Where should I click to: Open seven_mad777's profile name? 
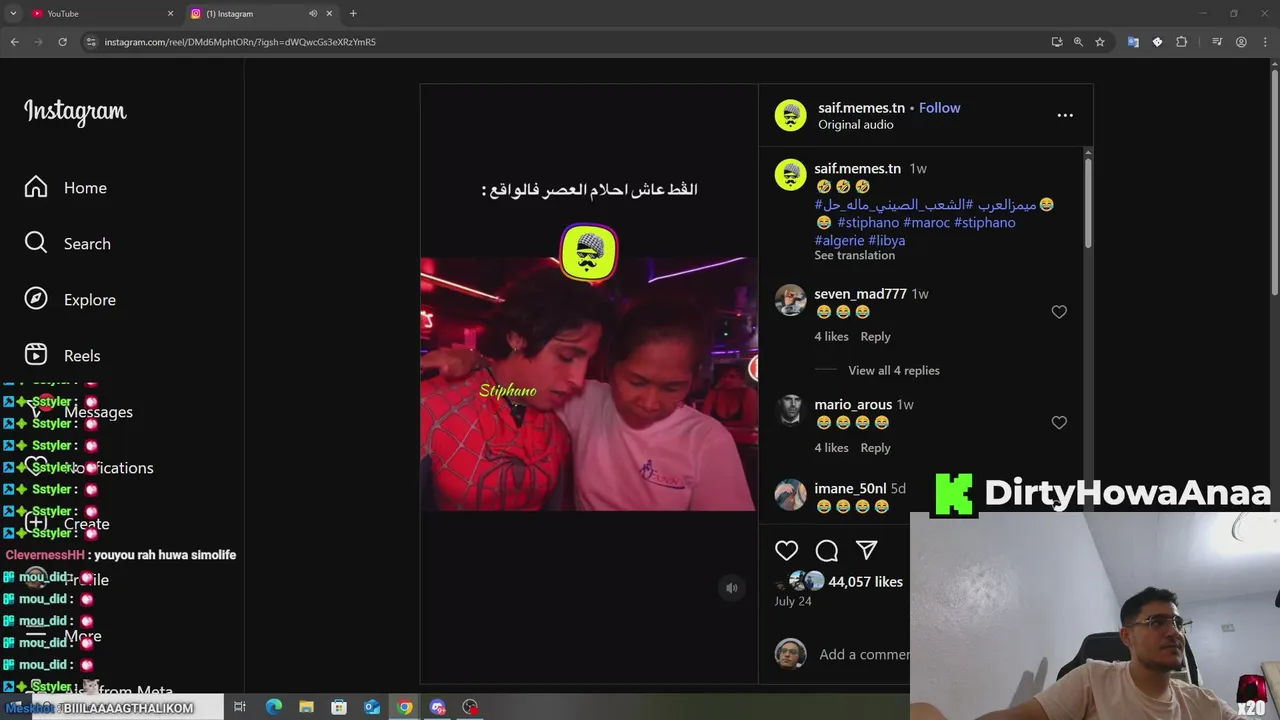tap(860, 294)
